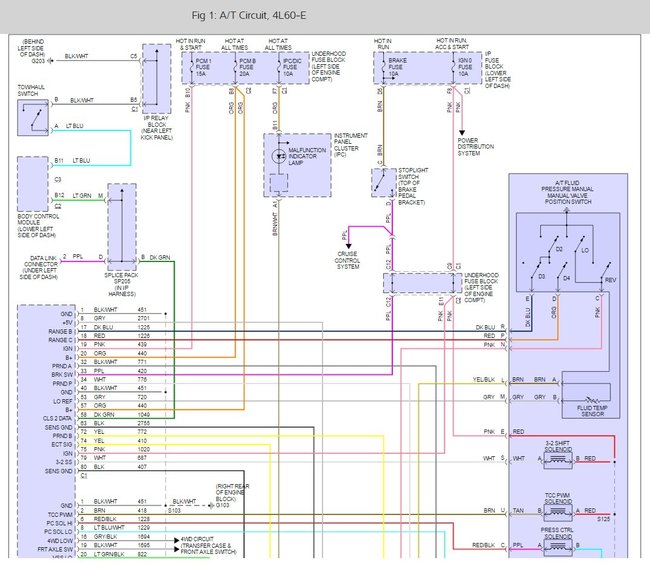Select the Malfunction Indicator Lamp symbol

coord(279,156)
